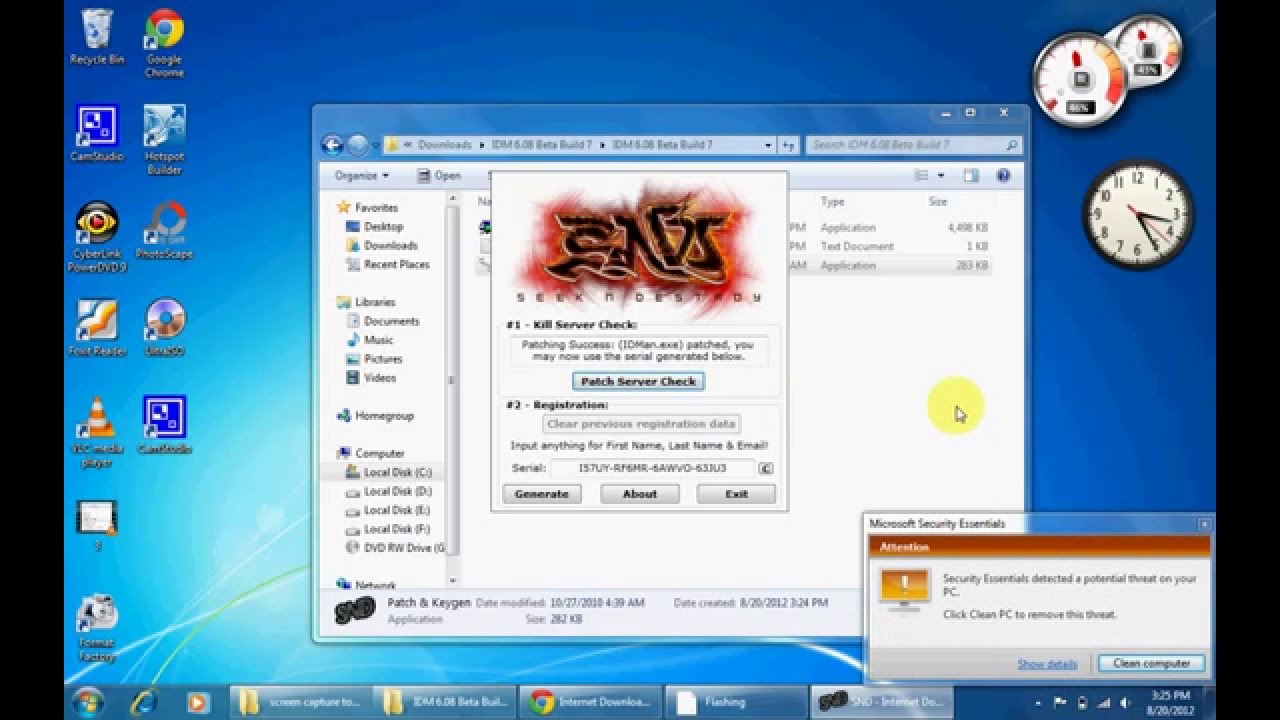
Task: Click the refresh button beside the address bar
Action: pos(789,145)
